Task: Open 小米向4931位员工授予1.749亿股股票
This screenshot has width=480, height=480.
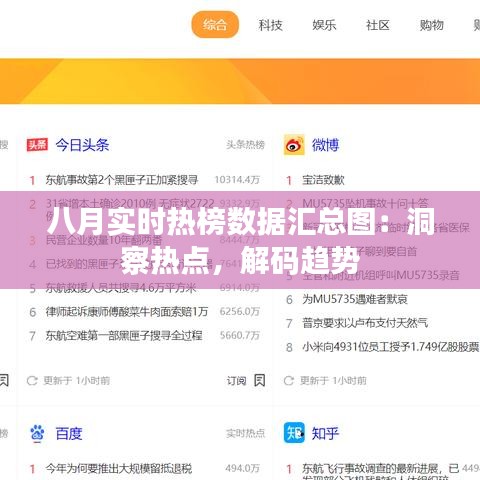Action: (390, 347)
